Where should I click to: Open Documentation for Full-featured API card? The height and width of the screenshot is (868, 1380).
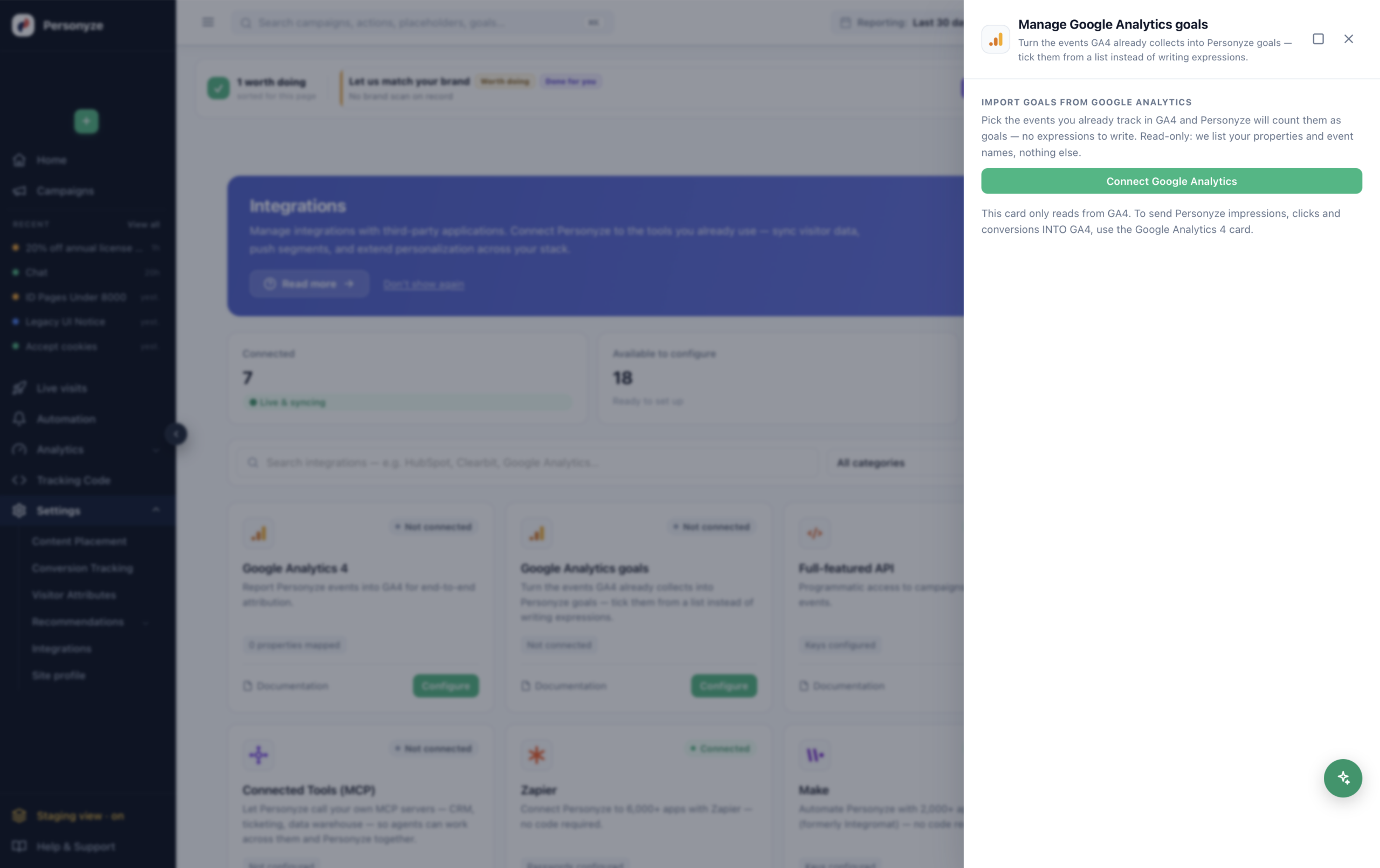842,686
